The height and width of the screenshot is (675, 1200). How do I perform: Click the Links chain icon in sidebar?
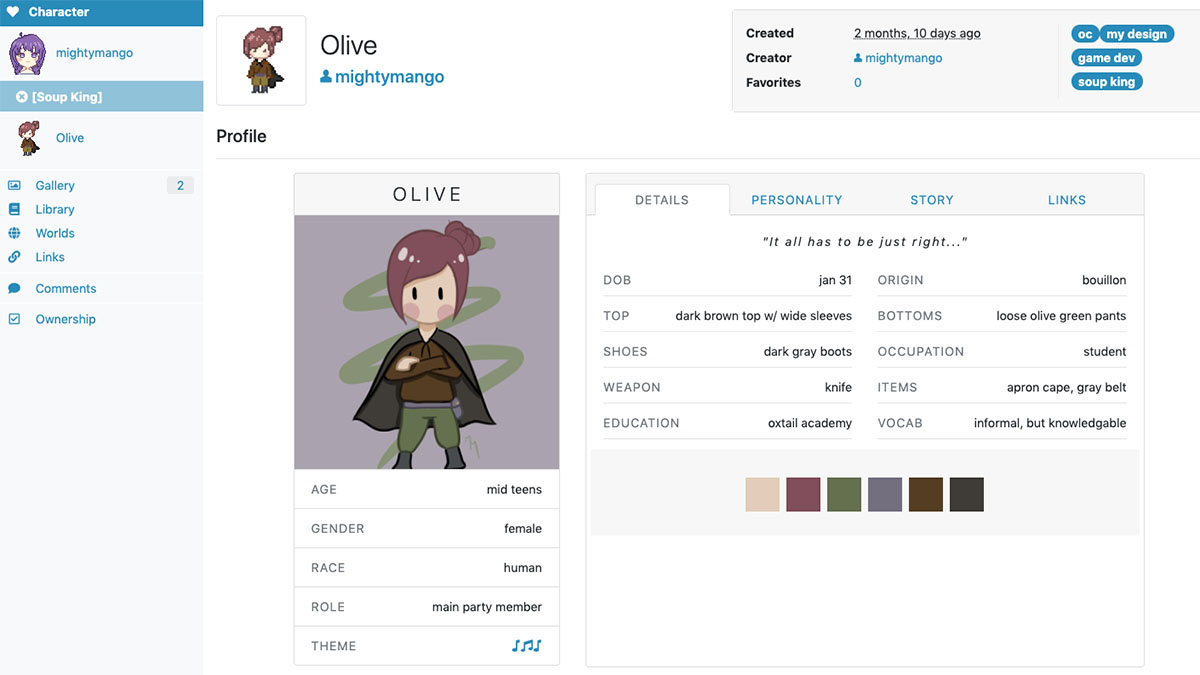[x=14, y=257]
